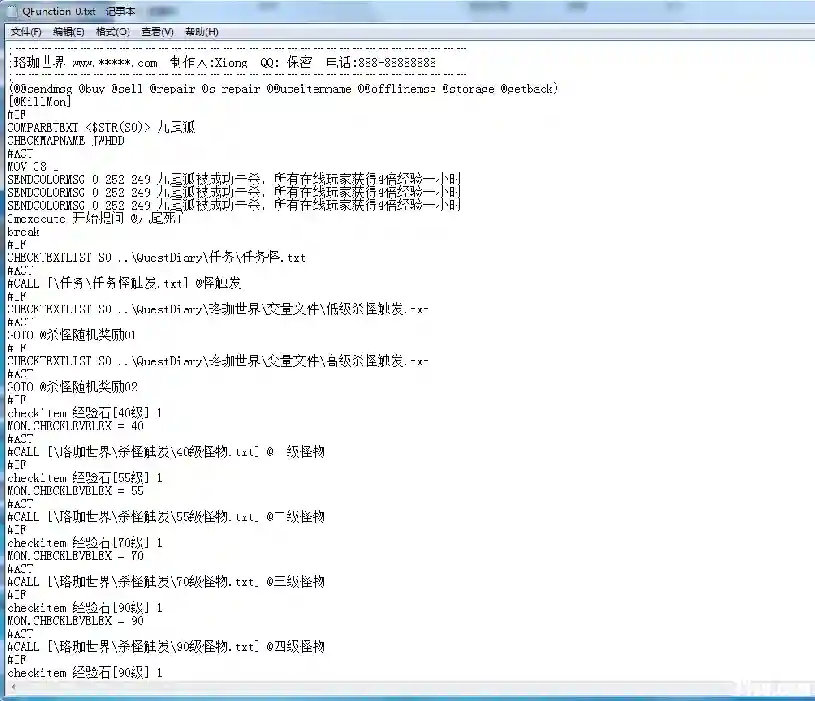Click the checkitem 经验石[40级] 1 line
The width and height of the screenshot is (815, 701).
(85, 413)
